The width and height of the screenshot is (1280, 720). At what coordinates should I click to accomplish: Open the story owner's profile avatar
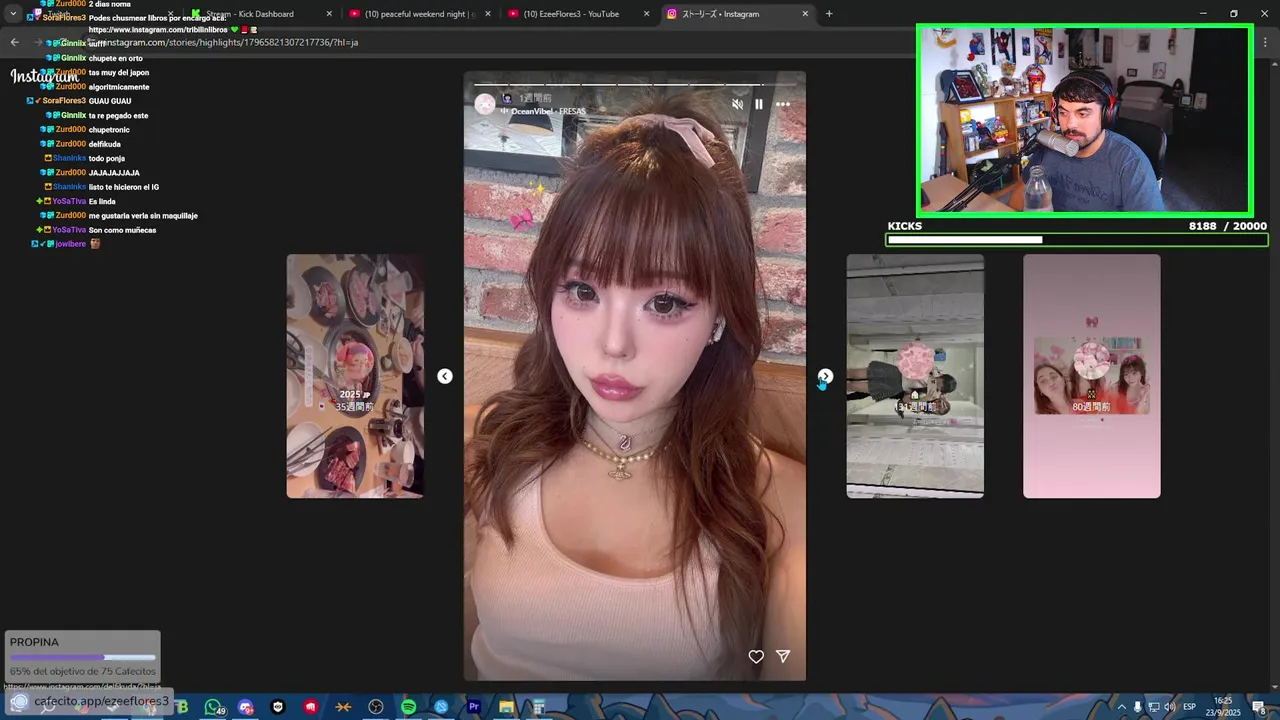click(485, 104)
